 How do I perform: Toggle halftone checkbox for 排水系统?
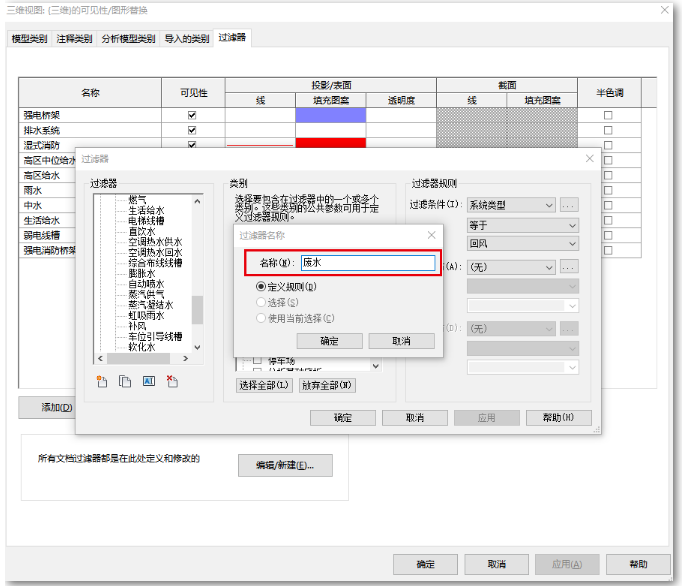pyautogui.click(x=608, y=130)
